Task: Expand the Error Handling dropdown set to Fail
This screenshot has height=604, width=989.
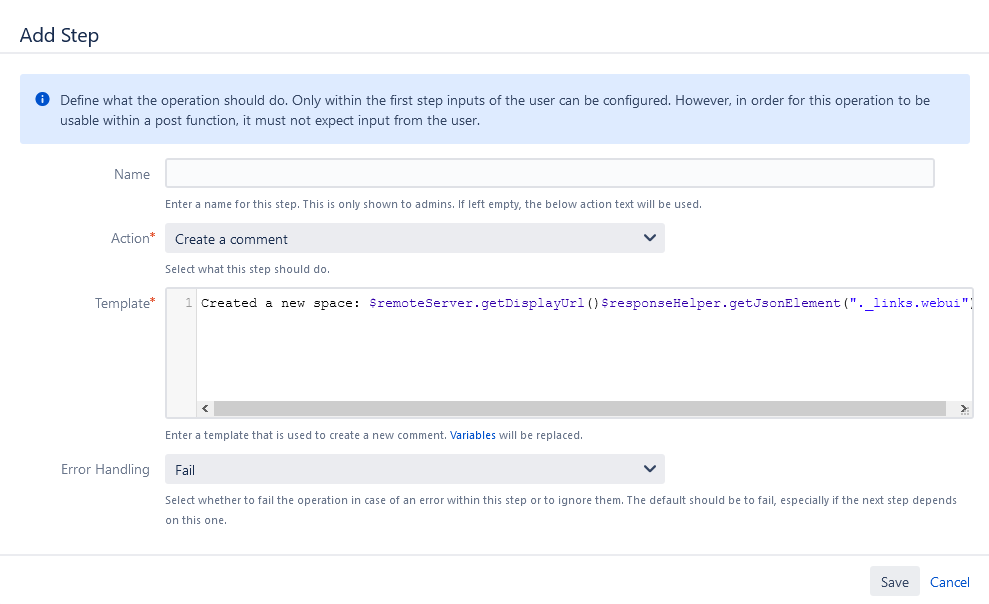Action: (414, 469)
